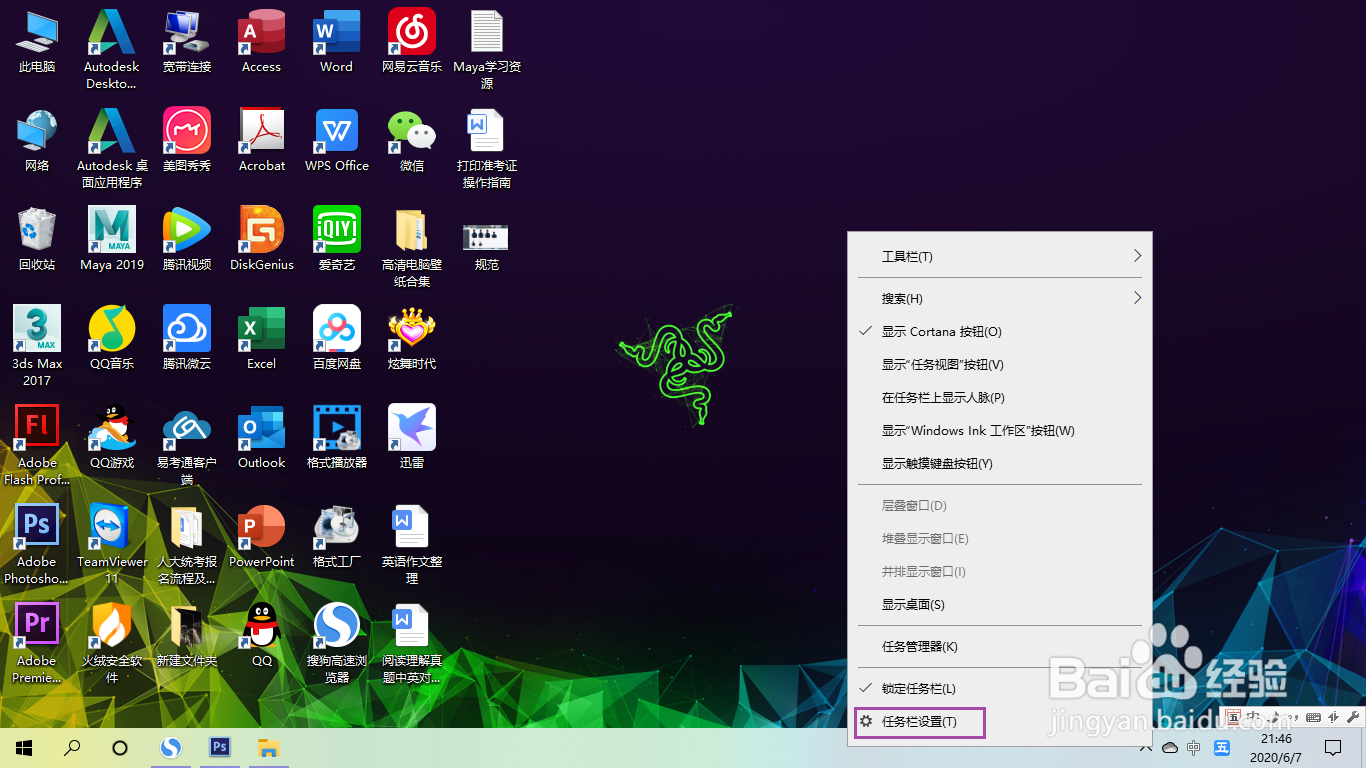Select the Acrobat shortcut icon
Screen dimensions: 1366x768
click(x=262, y=141)
